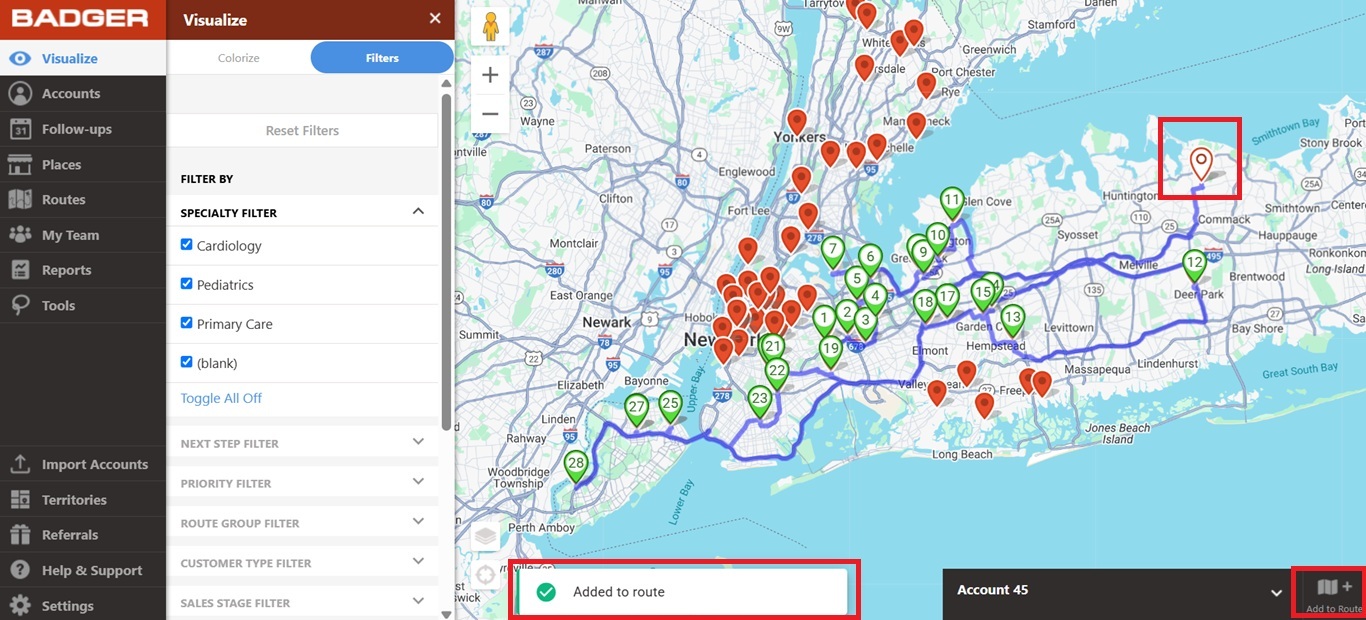Open Territories menu label in sidebar
1366x620 pixels.
(74, 500)
